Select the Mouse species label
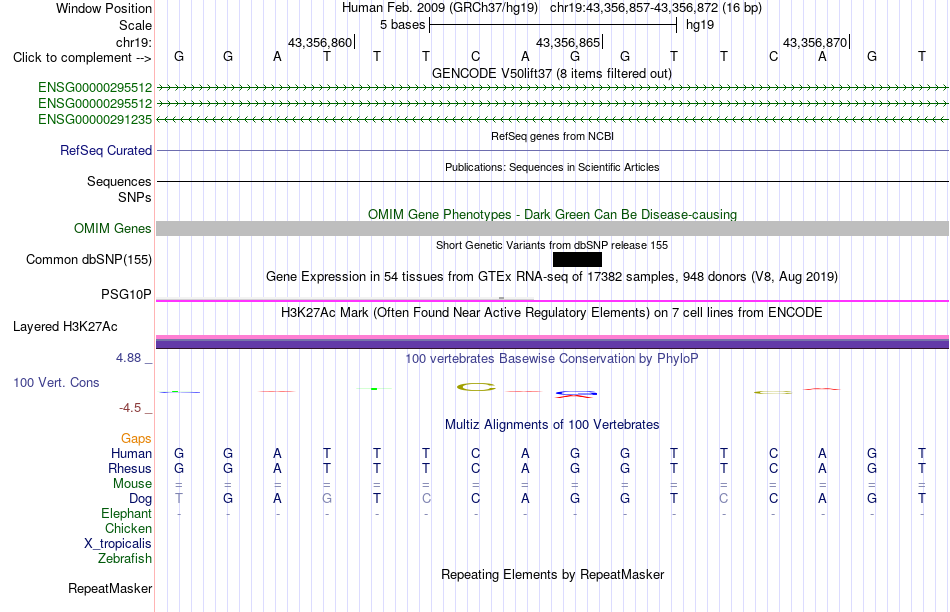The image size is (950, 612). coord(132,484)
